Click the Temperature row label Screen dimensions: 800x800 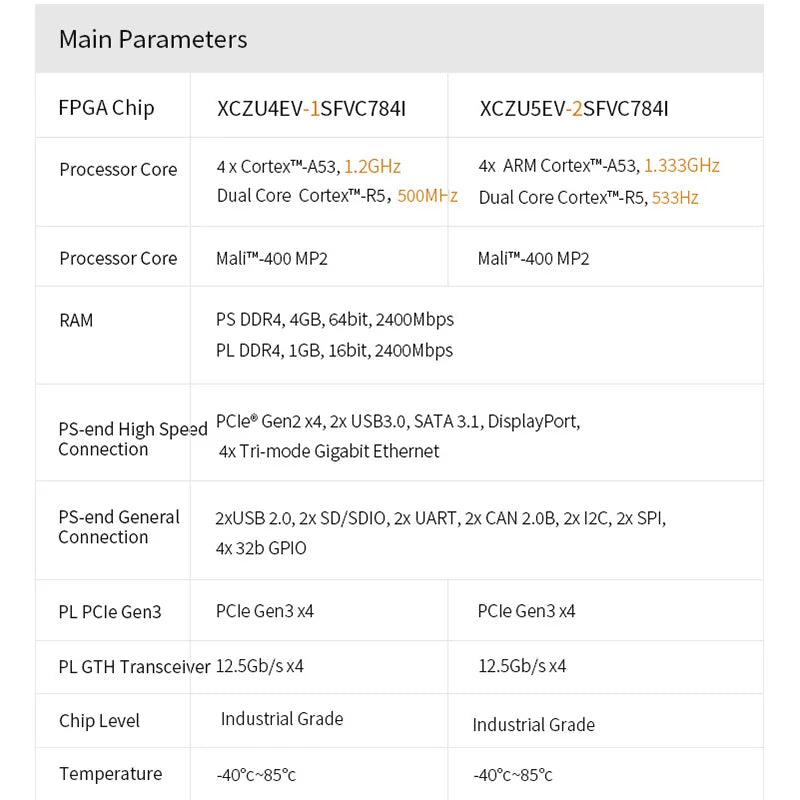pyautogui.click(x=110, y=774)
